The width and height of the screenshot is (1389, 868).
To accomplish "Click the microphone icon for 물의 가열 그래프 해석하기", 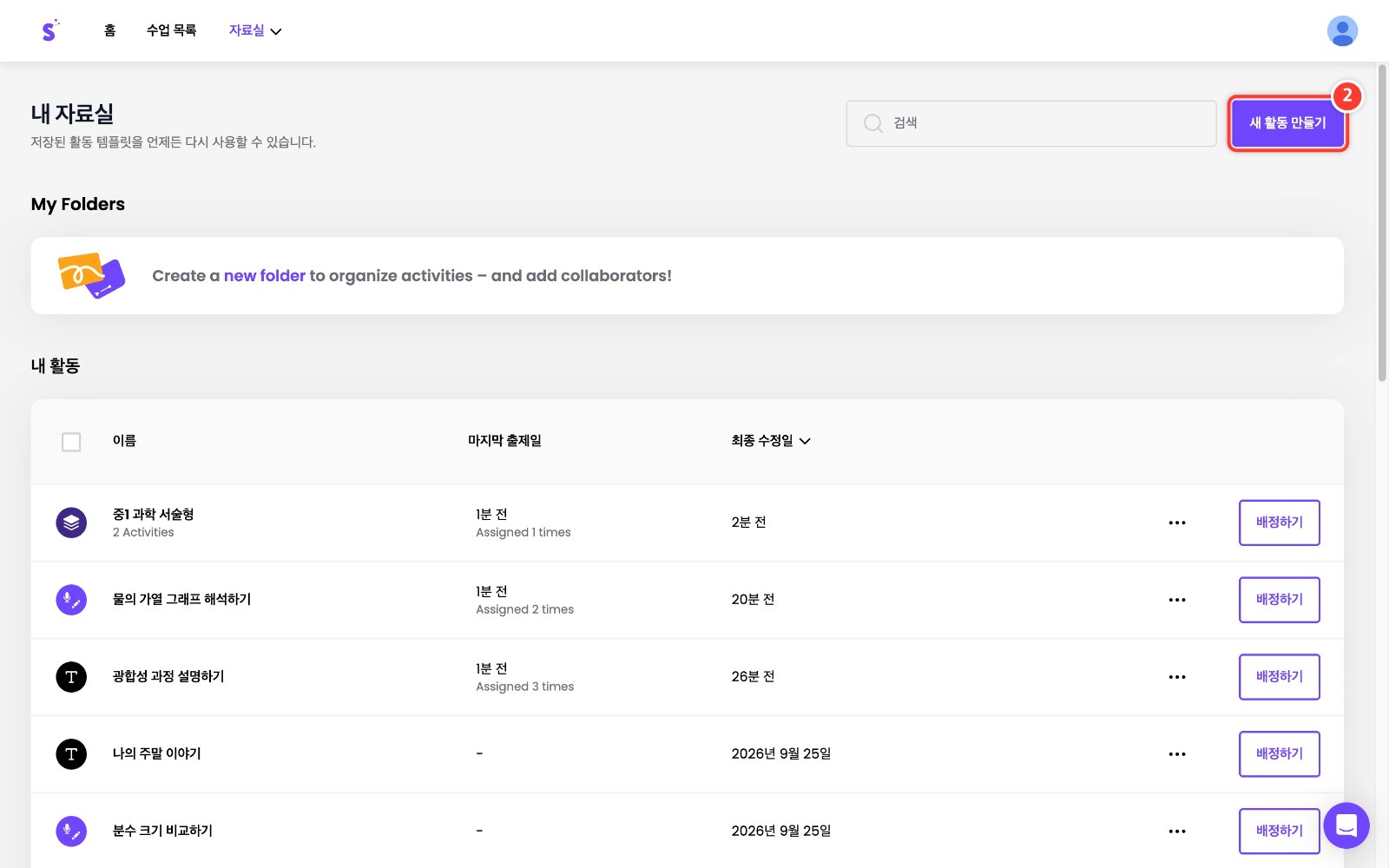I will pyautogui.click(x=71, y=600).
